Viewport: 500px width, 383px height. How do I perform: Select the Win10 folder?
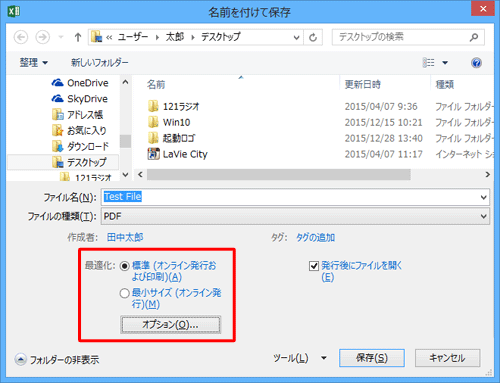pyautogui.click(x=169, y=122)
